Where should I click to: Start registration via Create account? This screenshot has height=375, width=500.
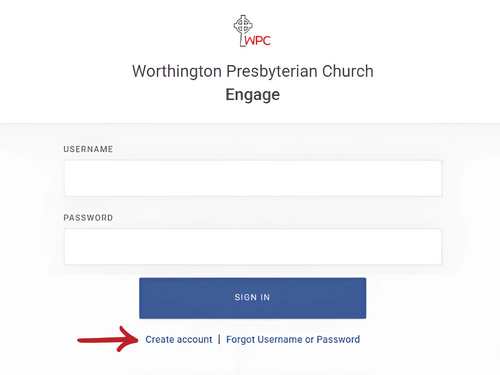pyautogui.click(x=179, y=339)
